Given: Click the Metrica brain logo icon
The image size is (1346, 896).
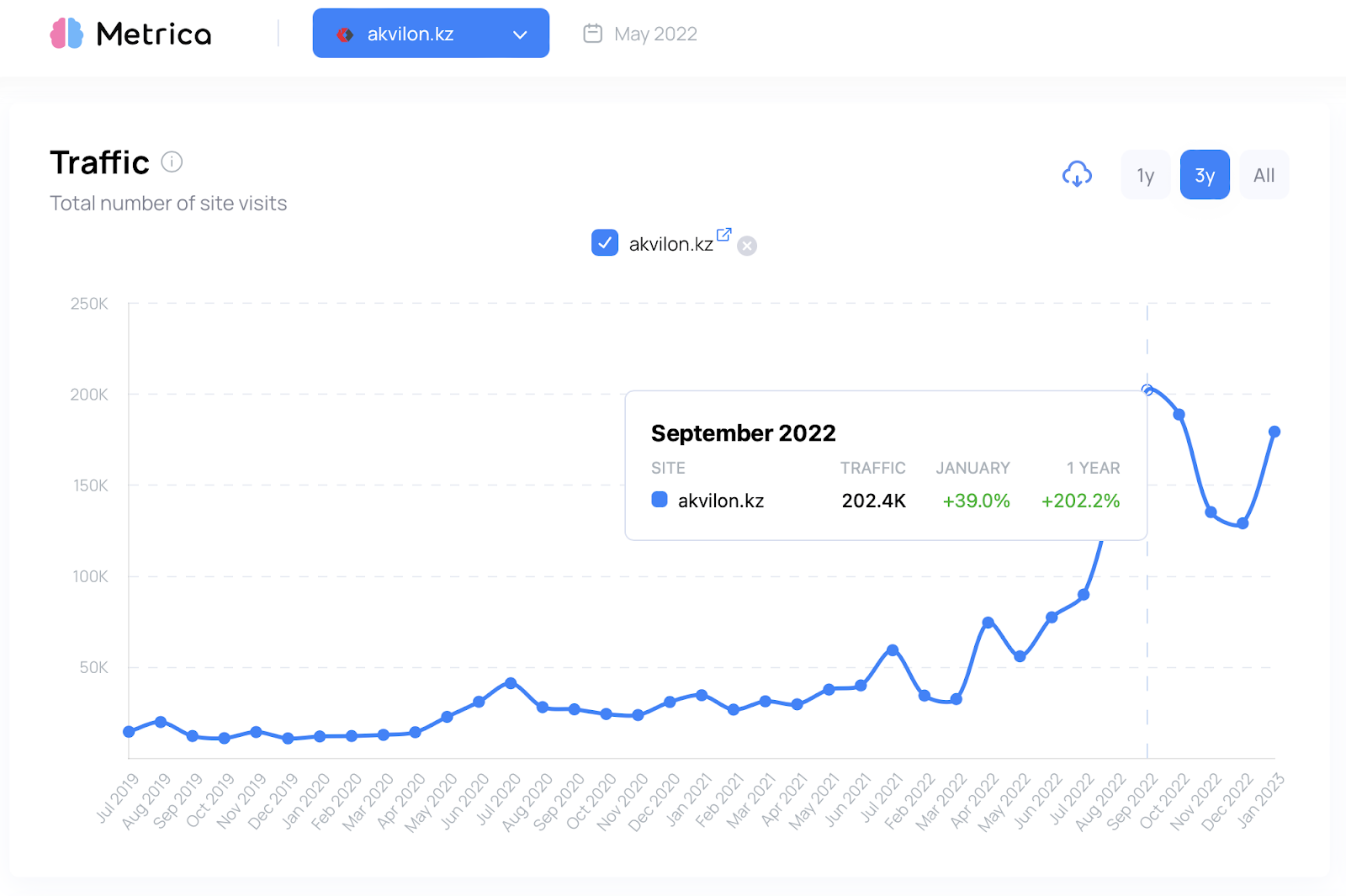Looking at the screenshot, I should tap(66, 34).
